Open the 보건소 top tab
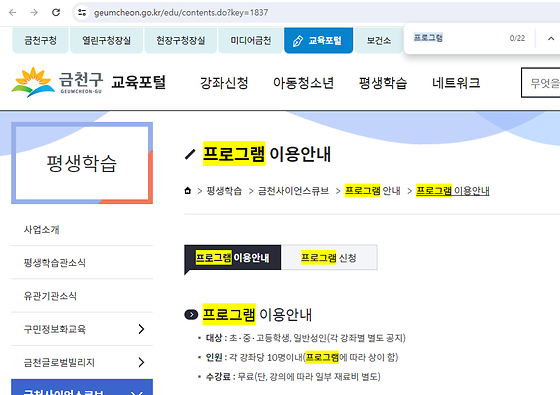 pos(379,40)
